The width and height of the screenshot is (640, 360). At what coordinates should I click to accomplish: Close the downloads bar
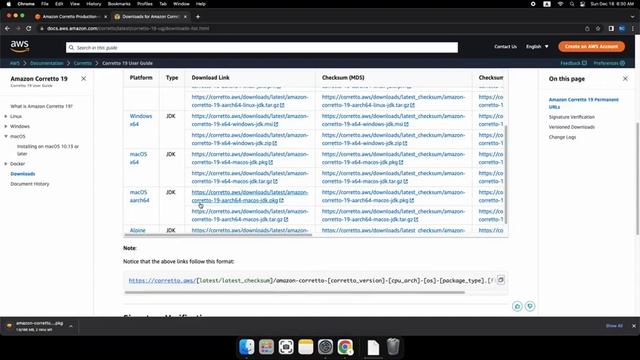point(633,326)
